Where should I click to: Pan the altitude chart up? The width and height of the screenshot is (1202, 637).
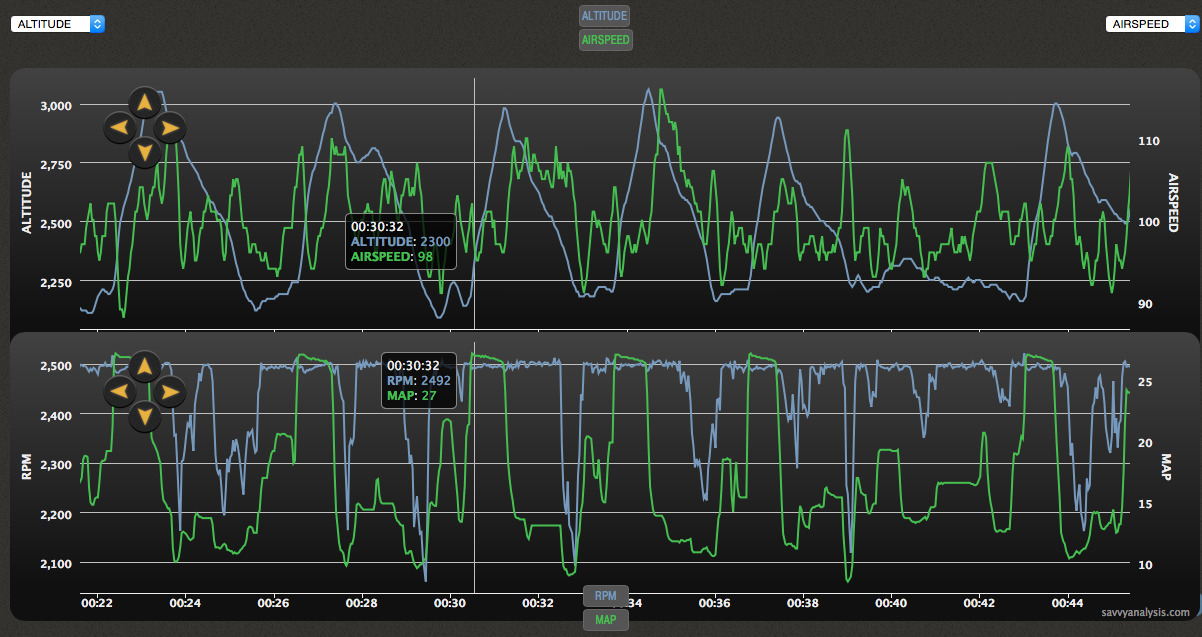pos(144,102)
